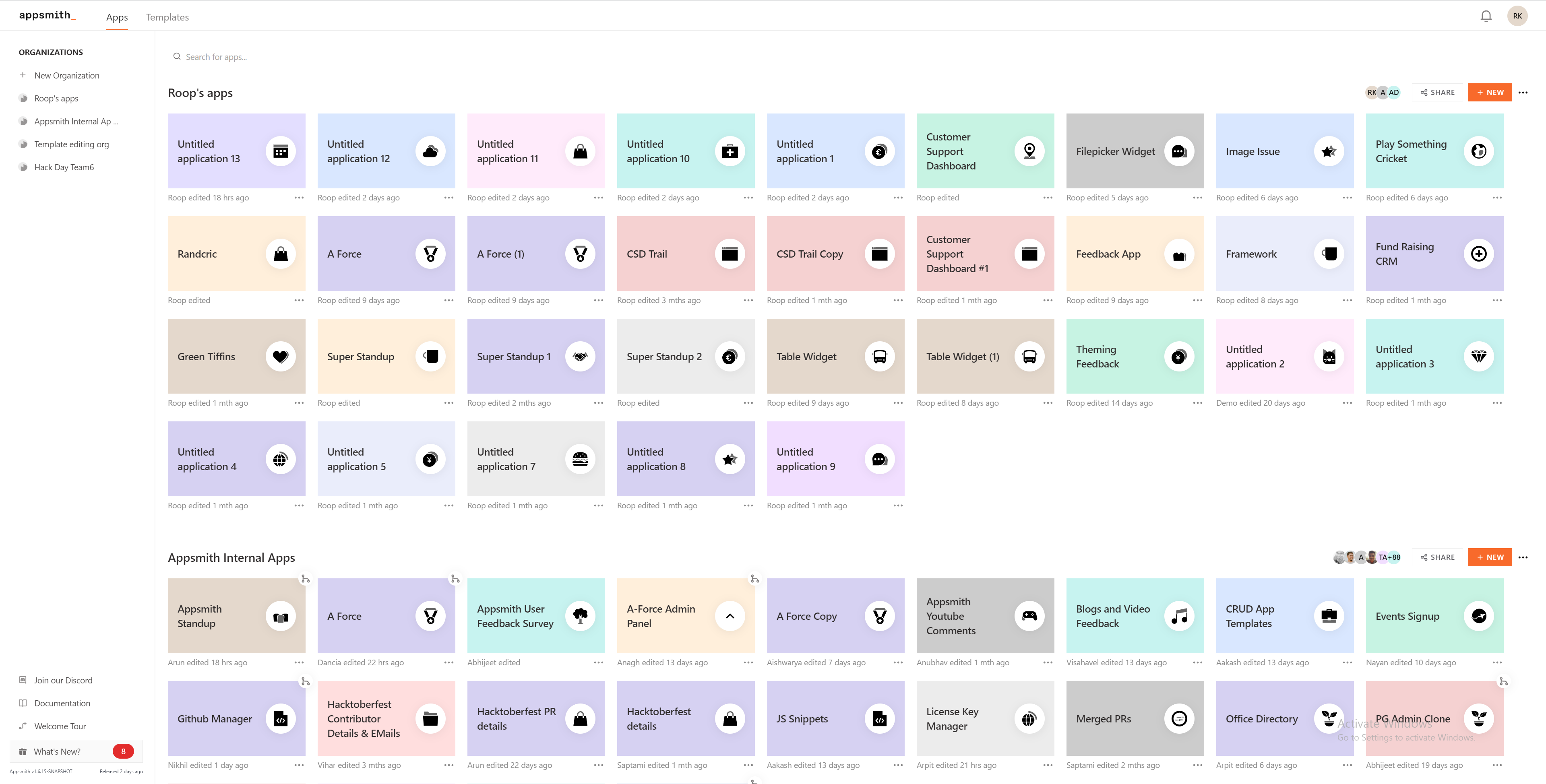Click the fork icon on Appsmith Standup card
This screenshot has height=784, width=1546.
point(306,579)
